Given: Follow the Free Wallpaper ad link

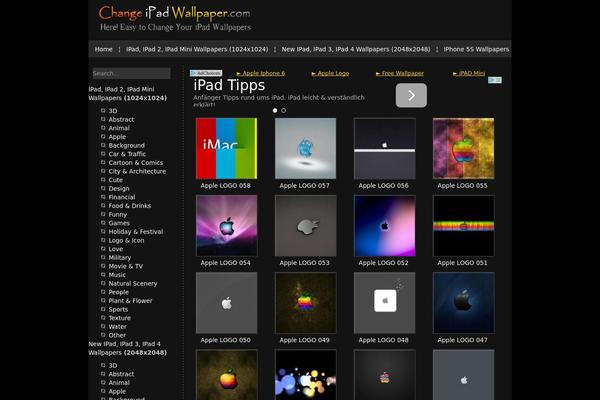Looking at the screenshot, I should point(400,73).
